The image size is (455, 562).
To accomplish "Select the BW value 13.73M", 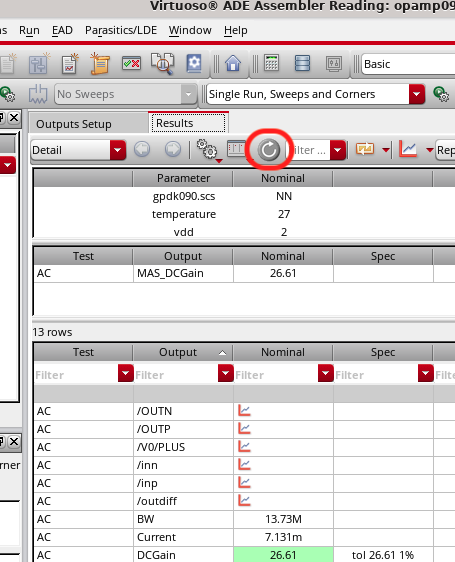I will coord(283,519).
